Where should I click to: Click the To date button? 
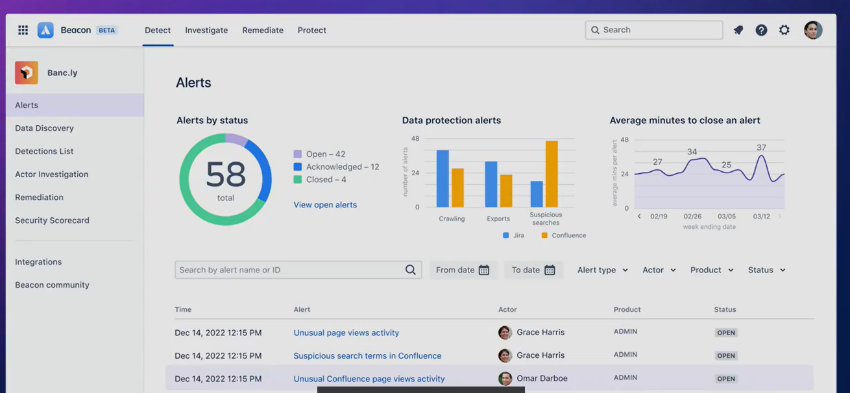[x=533, y=270]
